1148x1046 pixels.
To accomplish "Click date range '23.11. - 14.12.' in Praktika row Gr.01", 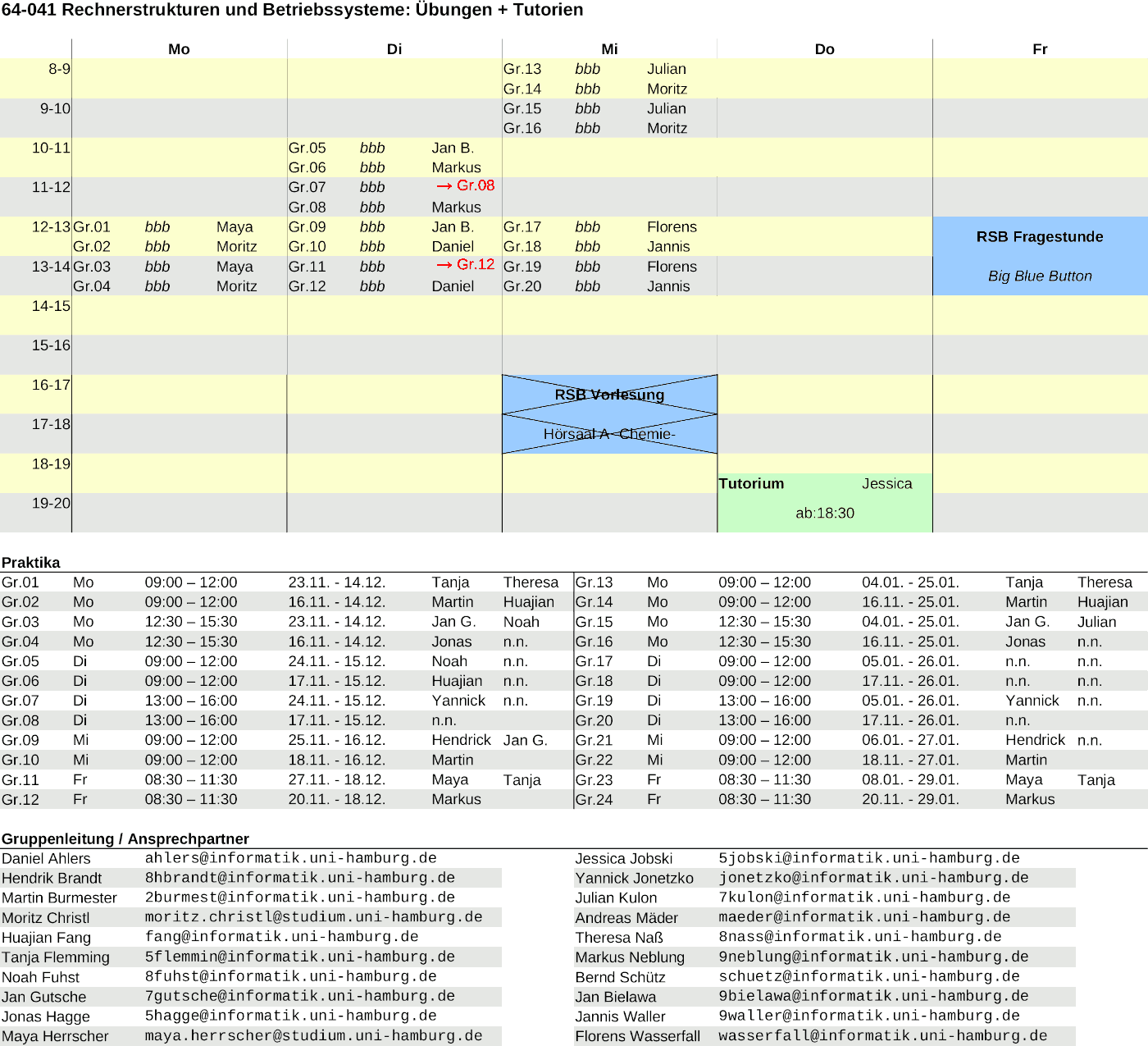I will point(337,582).
